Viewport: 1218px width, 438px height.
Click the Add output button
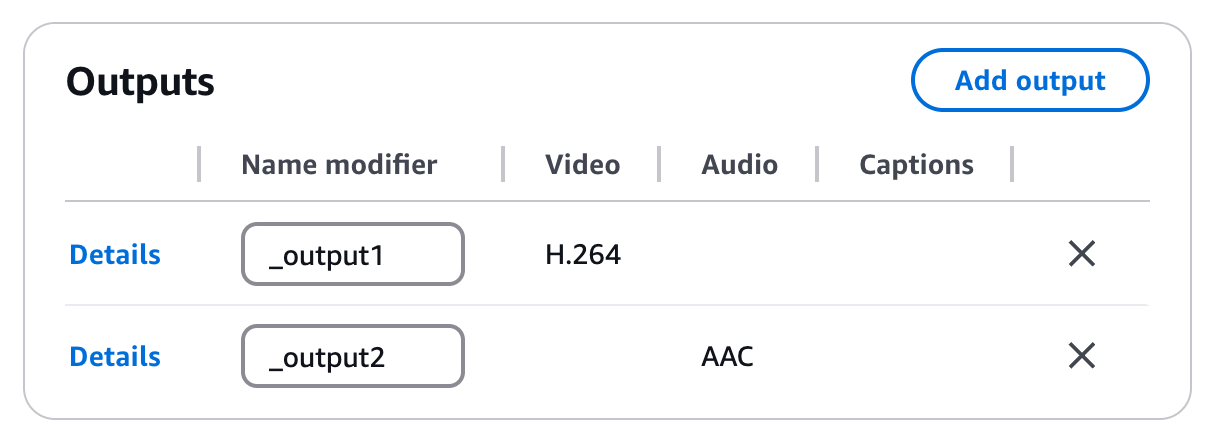pyautogui.click(x=1030, y=81)
